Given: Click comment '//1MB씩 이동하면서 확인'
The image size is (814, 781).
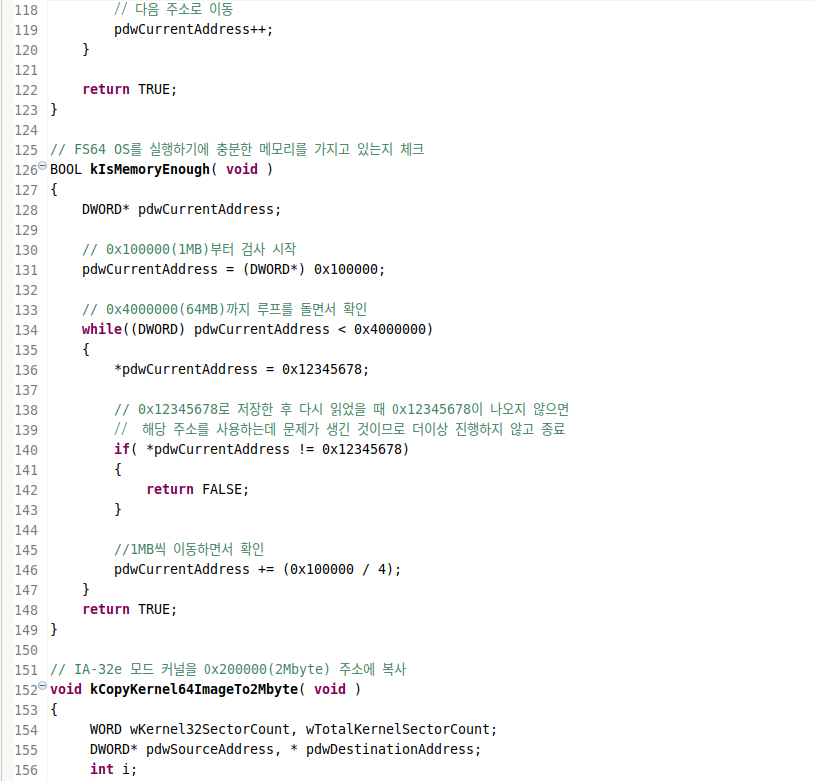Looking at the screenshot, I should click(x=189, y=550).
